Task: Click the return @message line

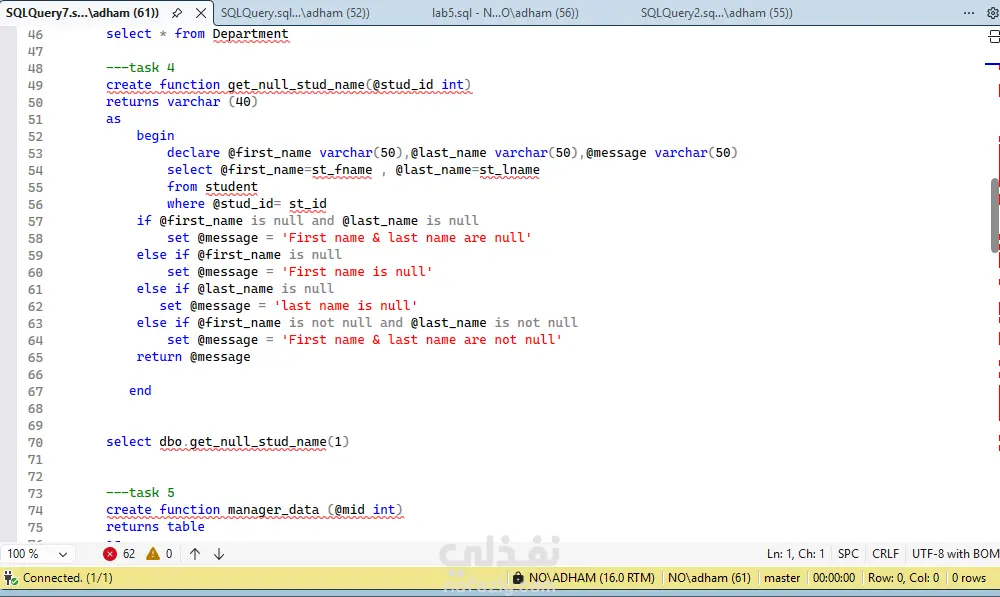Action: tap(193, 357)
